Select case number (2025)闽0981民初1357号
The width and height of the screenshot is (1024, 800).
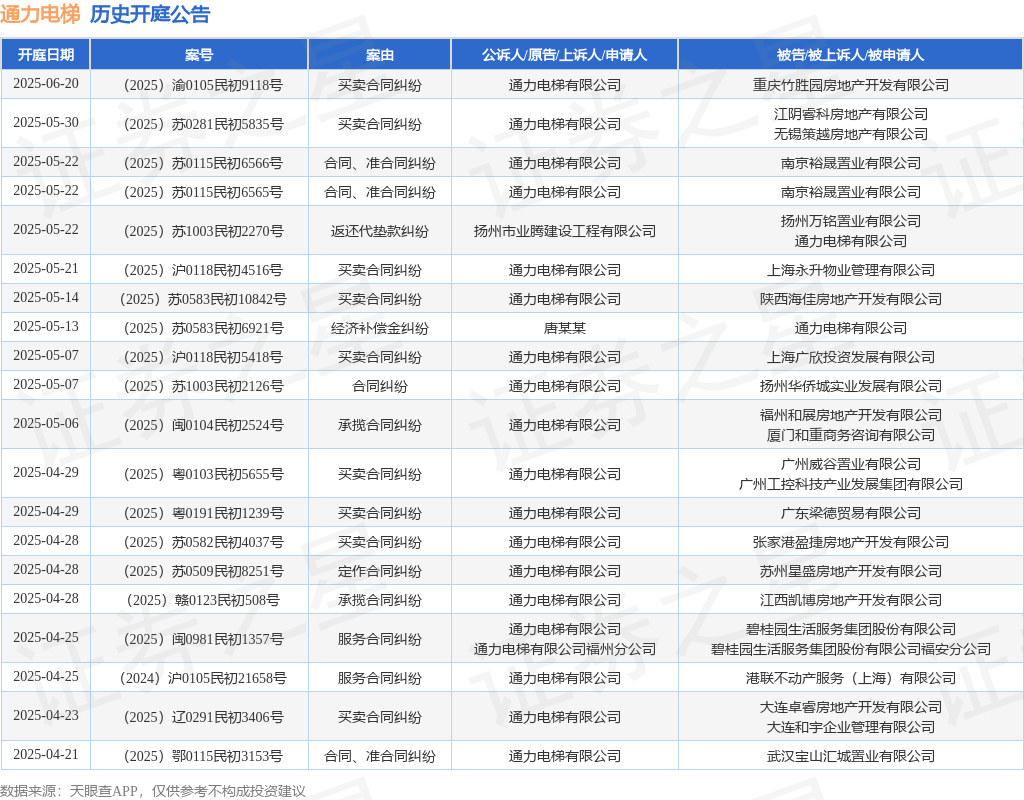(x=203, y=639)
